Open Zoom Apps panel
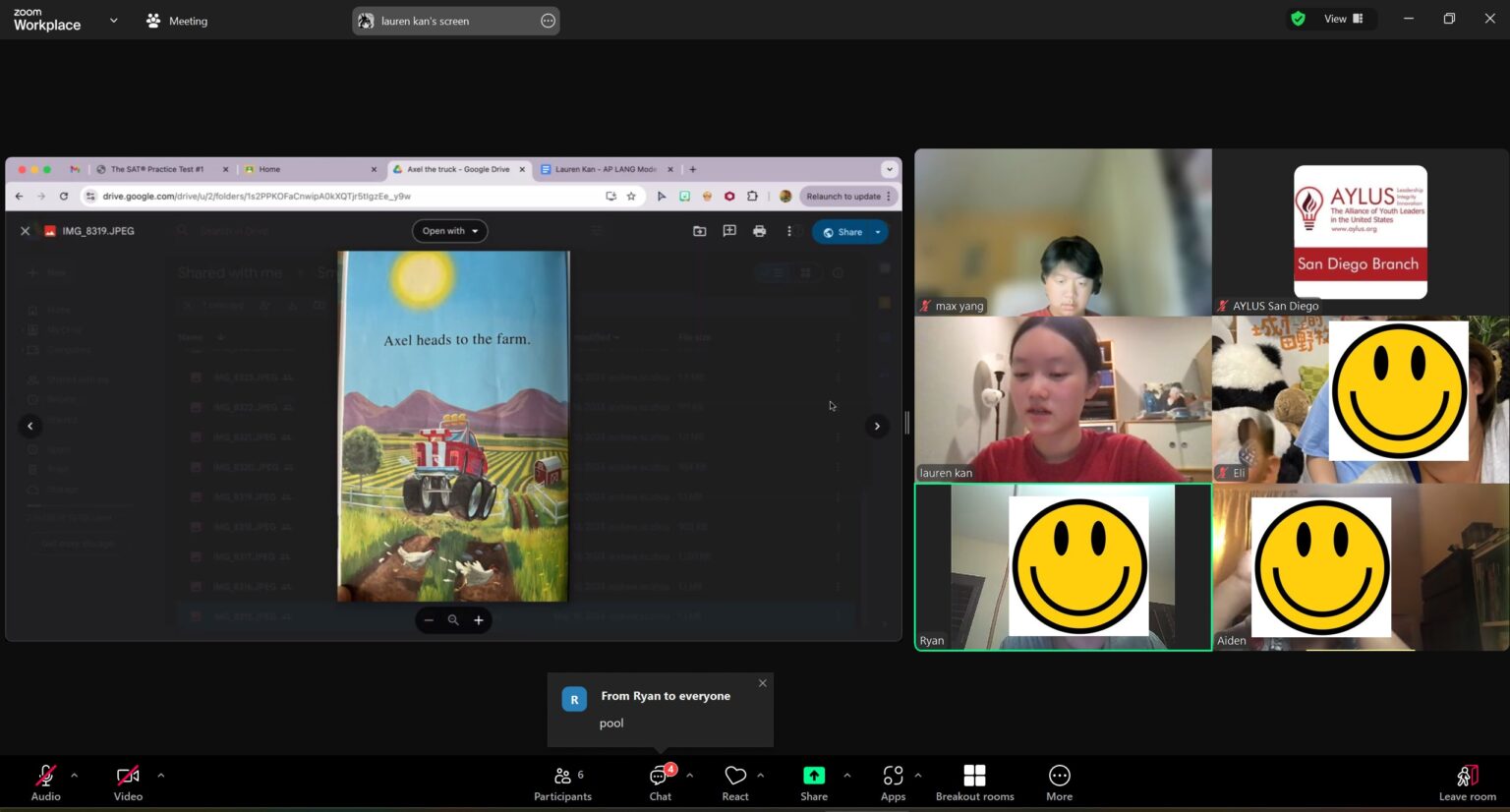This screenshot has width=1510, height=812. [x=893, y=783]
